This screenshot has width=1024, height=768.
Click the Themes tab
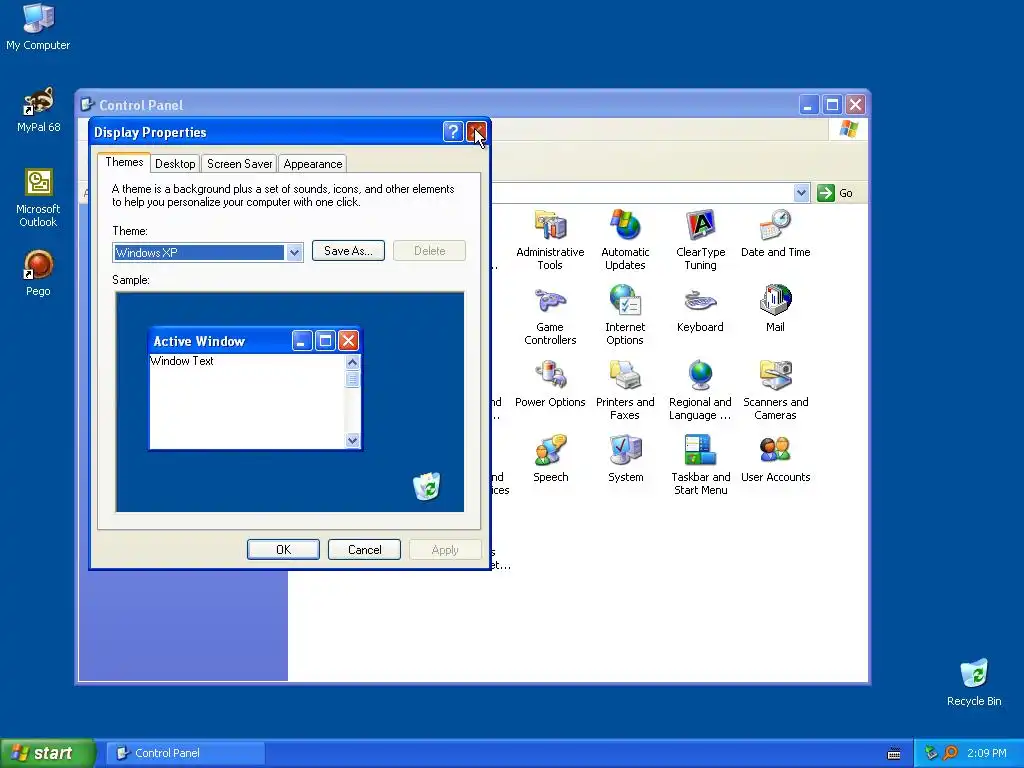(x=124, y=162)
